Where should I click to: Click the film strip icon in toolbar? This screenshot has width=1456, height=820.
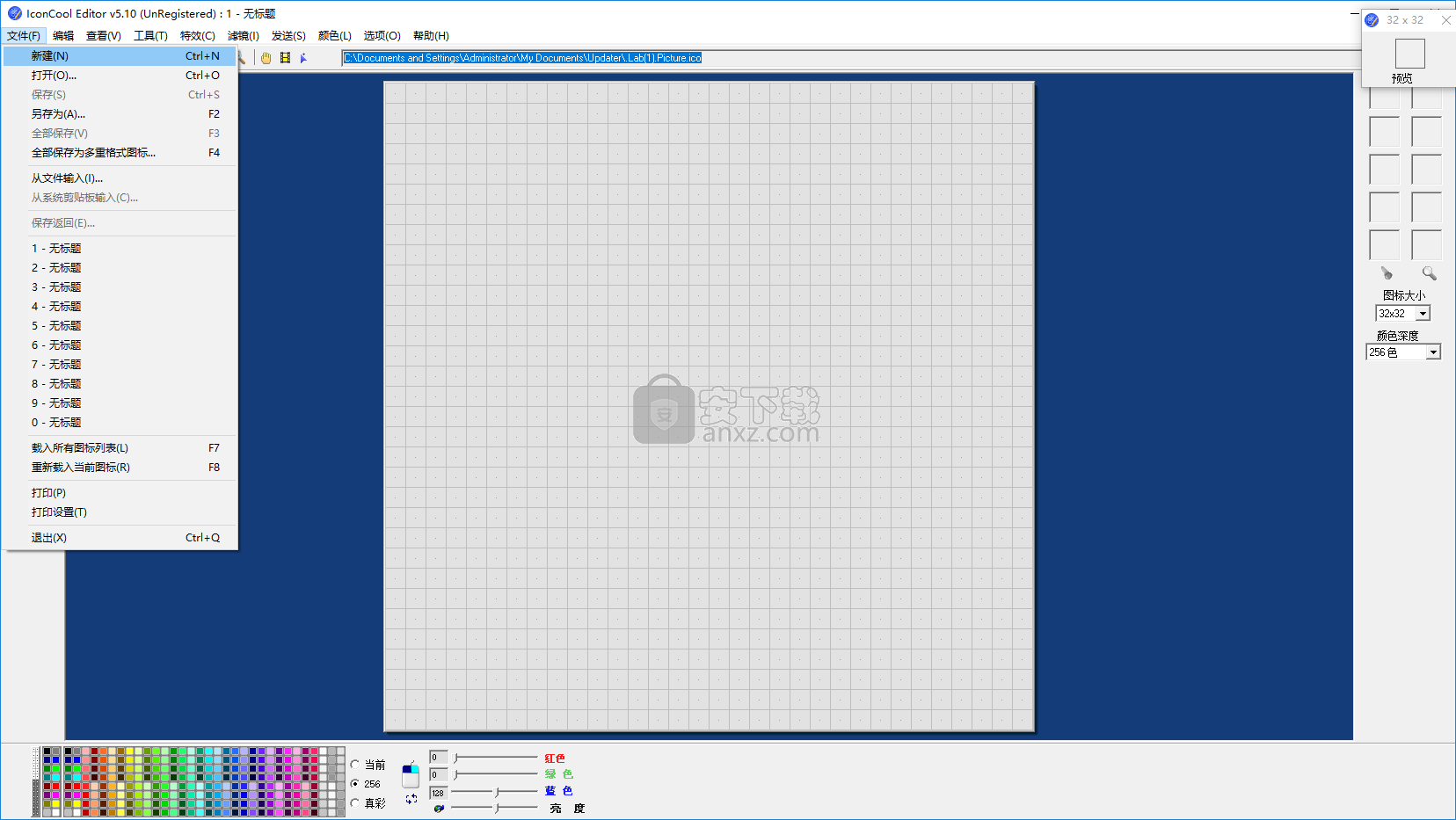tap(285, 58)
